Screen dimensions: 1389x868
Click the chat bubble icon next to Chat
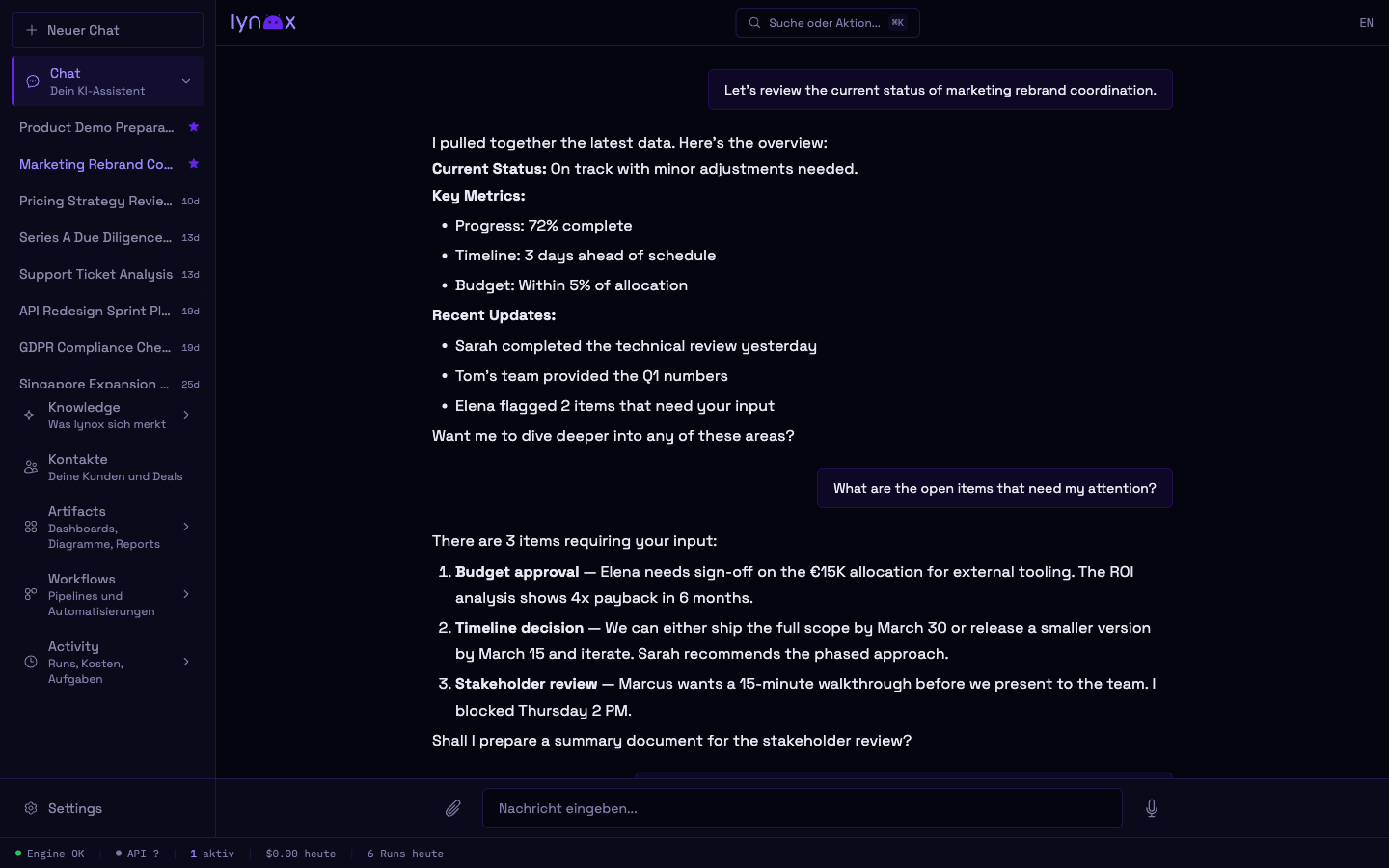33,81
